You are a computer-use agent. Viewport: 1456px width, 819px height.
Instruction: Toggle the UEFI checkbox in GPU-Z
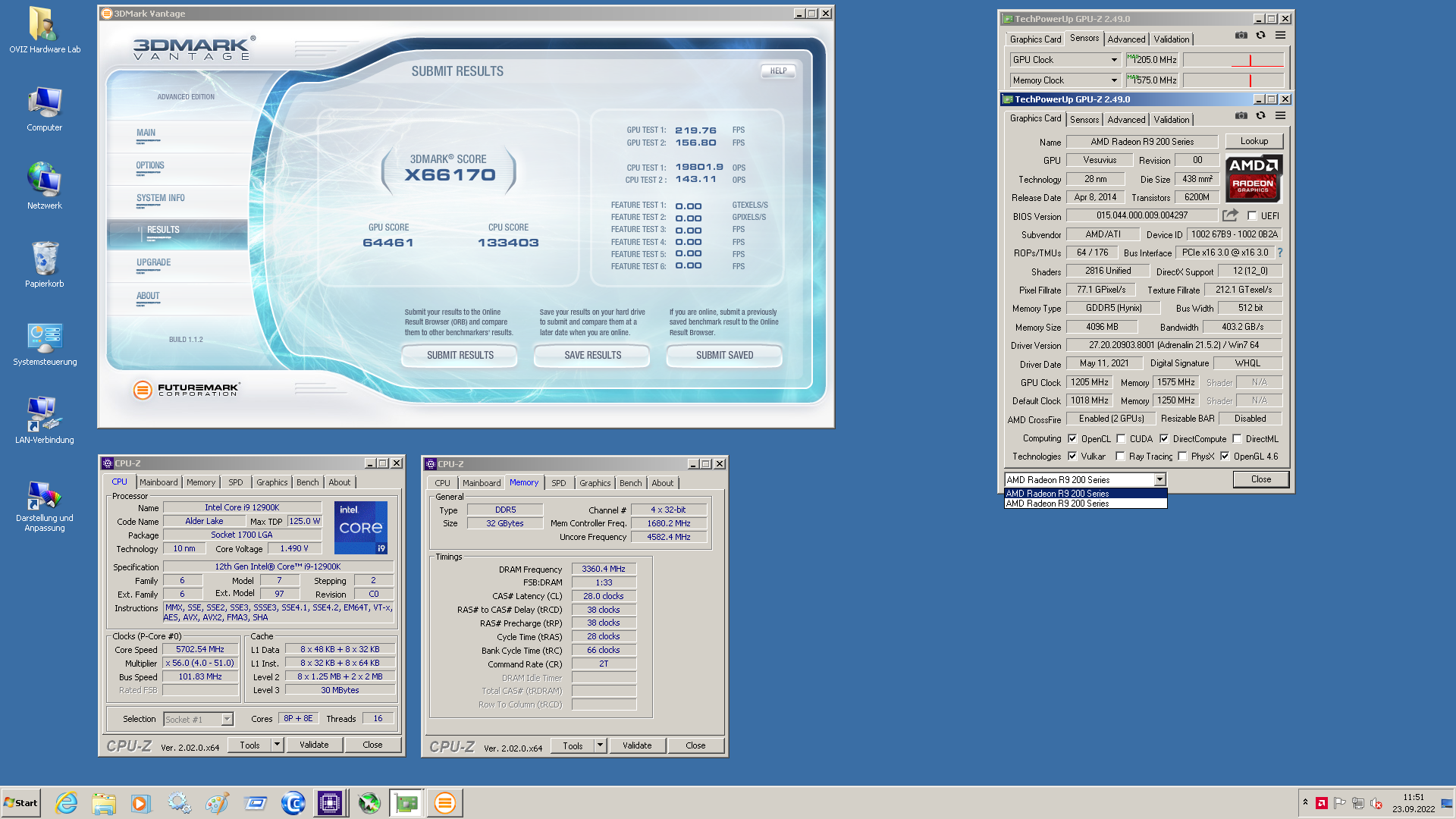point(1252,215)
